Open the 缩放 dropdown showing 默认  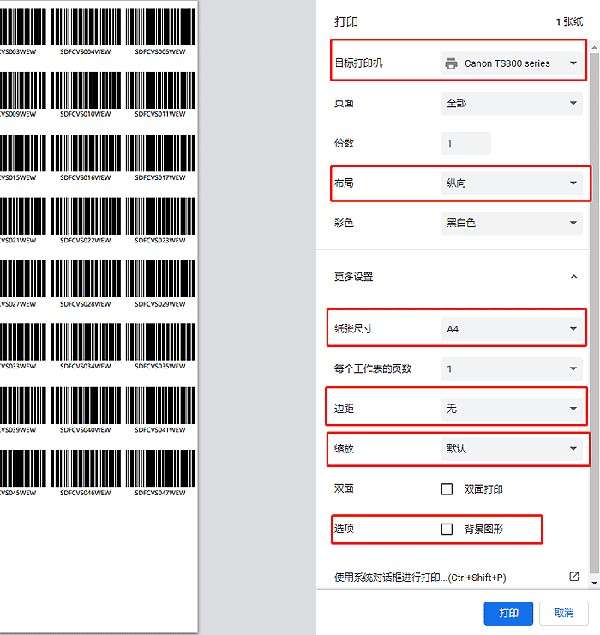coord(512,448)
